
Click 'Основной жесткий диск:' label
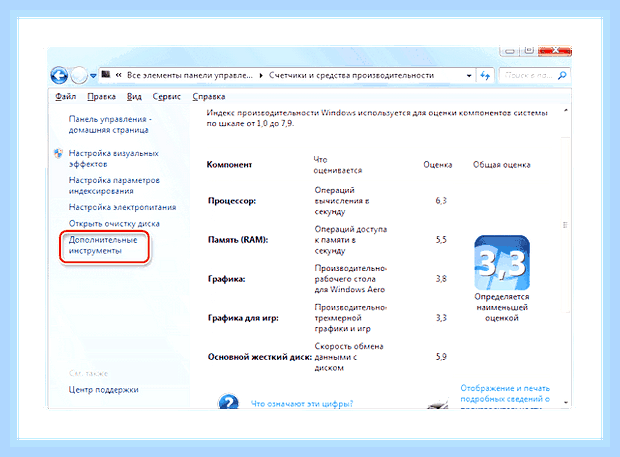(x=260, y=357)
